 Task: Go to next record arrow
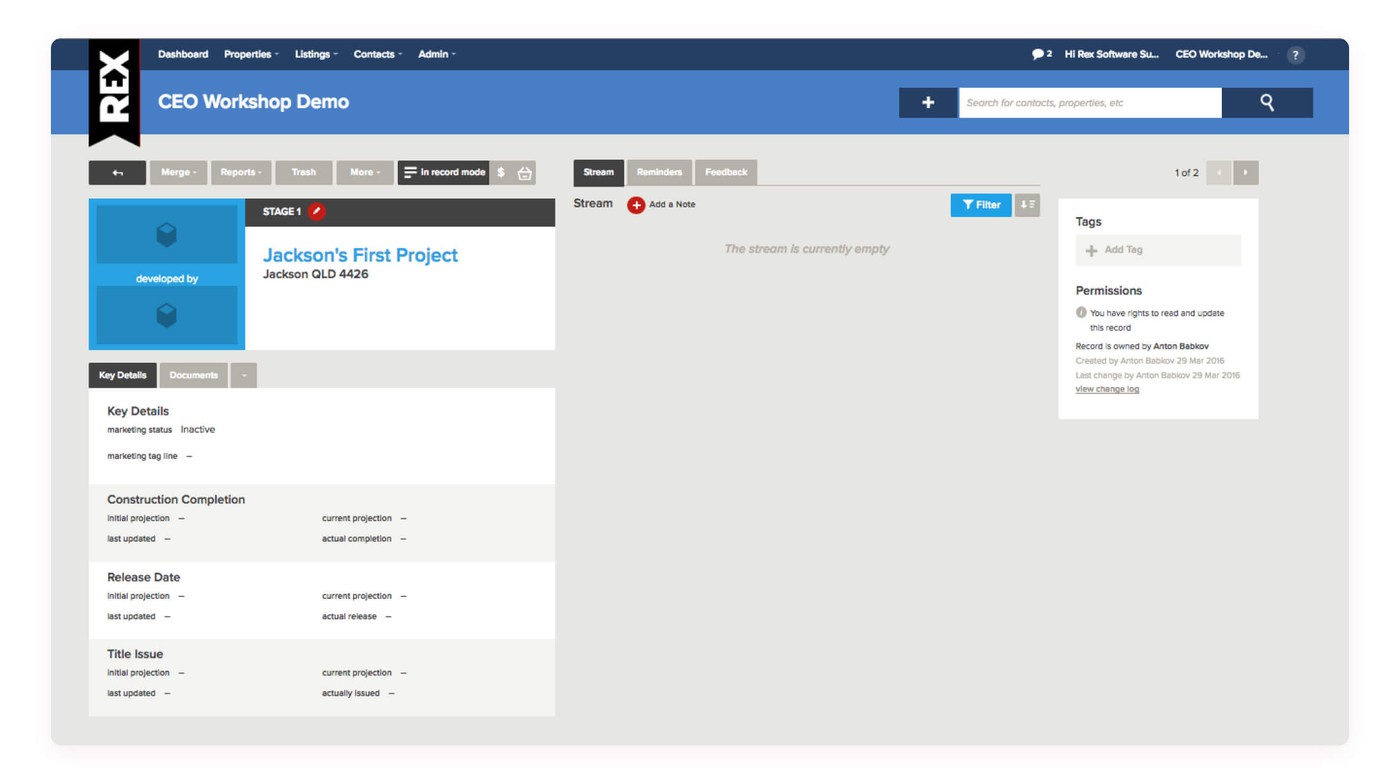(1245, 173)
